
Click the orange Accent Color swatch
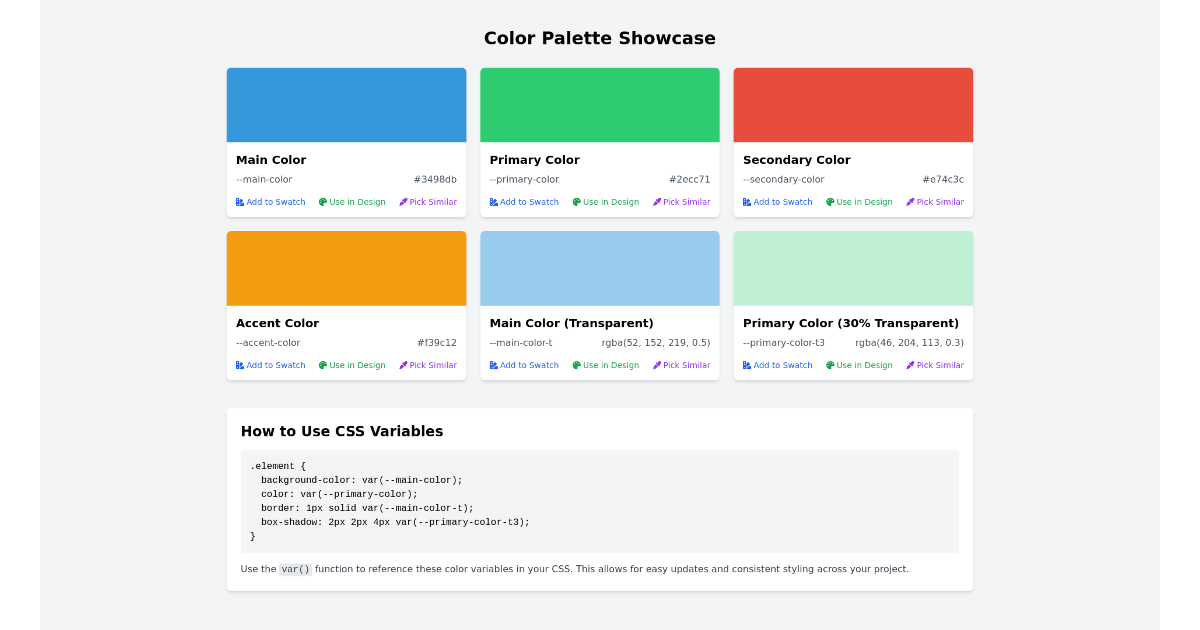pyautogui.click(x=346, y=267)
